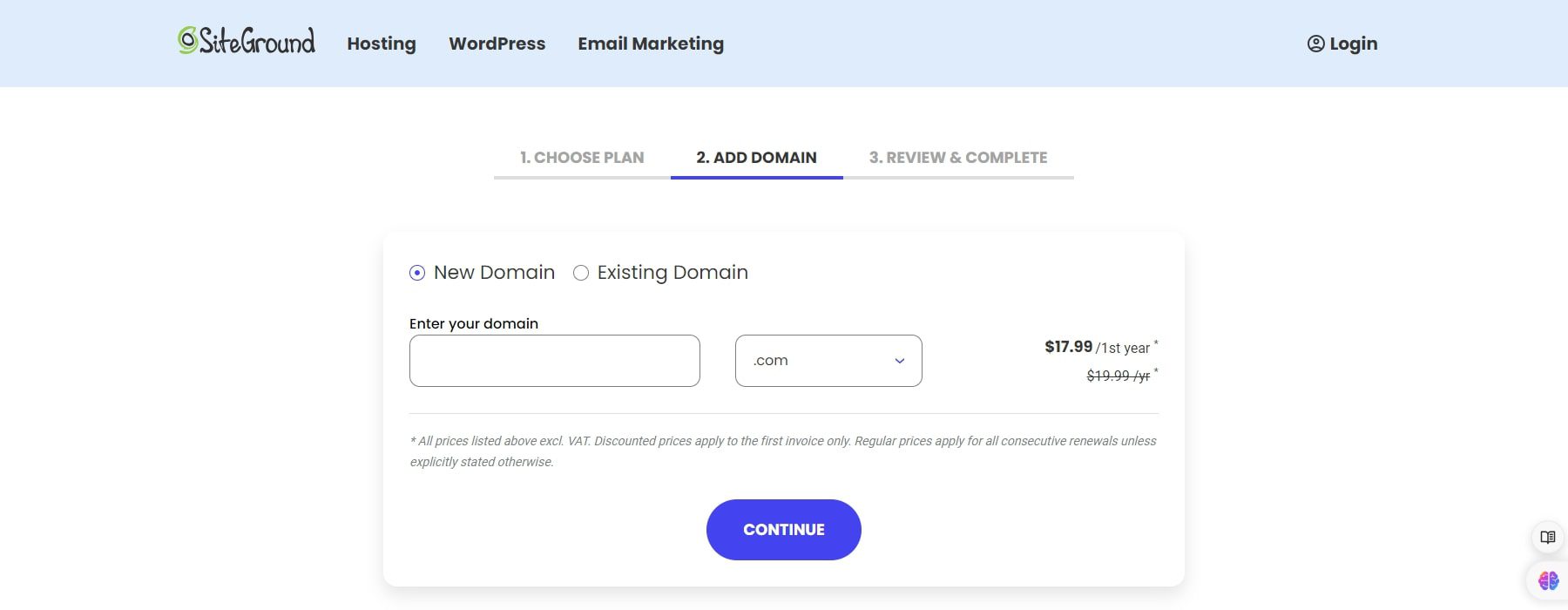Viewport: 1568px width, 610px height.
Task: Click the colorful brain icon bottom right
Action: click(x=1548, y=578)
